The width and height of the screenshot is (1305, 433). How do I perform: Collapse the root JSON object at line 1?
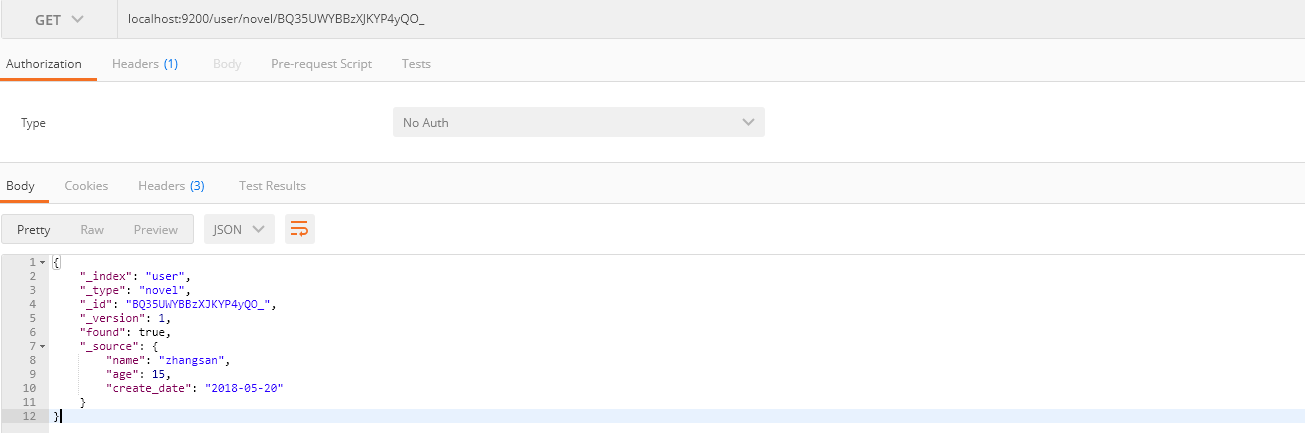tap(42, 262)
